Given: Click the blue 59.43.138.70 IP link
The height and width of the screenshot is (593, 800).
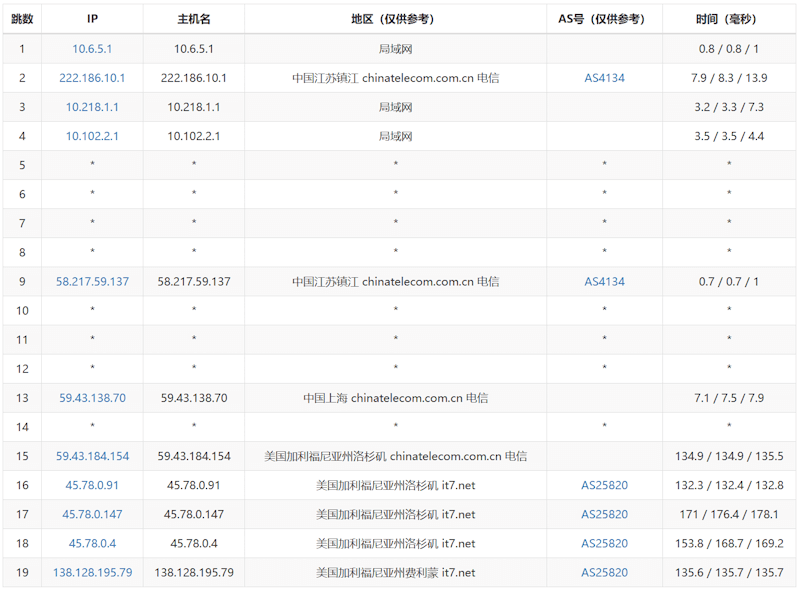Looking at the screenshot, I should coord(92,398).
